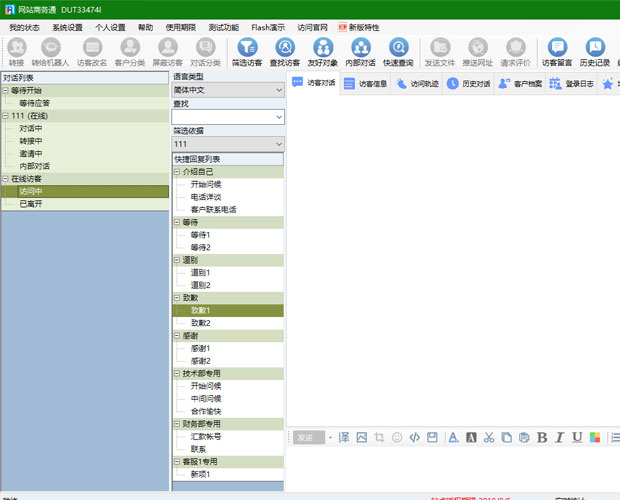Select the 开始问候 quick reply
Viewport: 620px width, 500px height.
[205, 185]
